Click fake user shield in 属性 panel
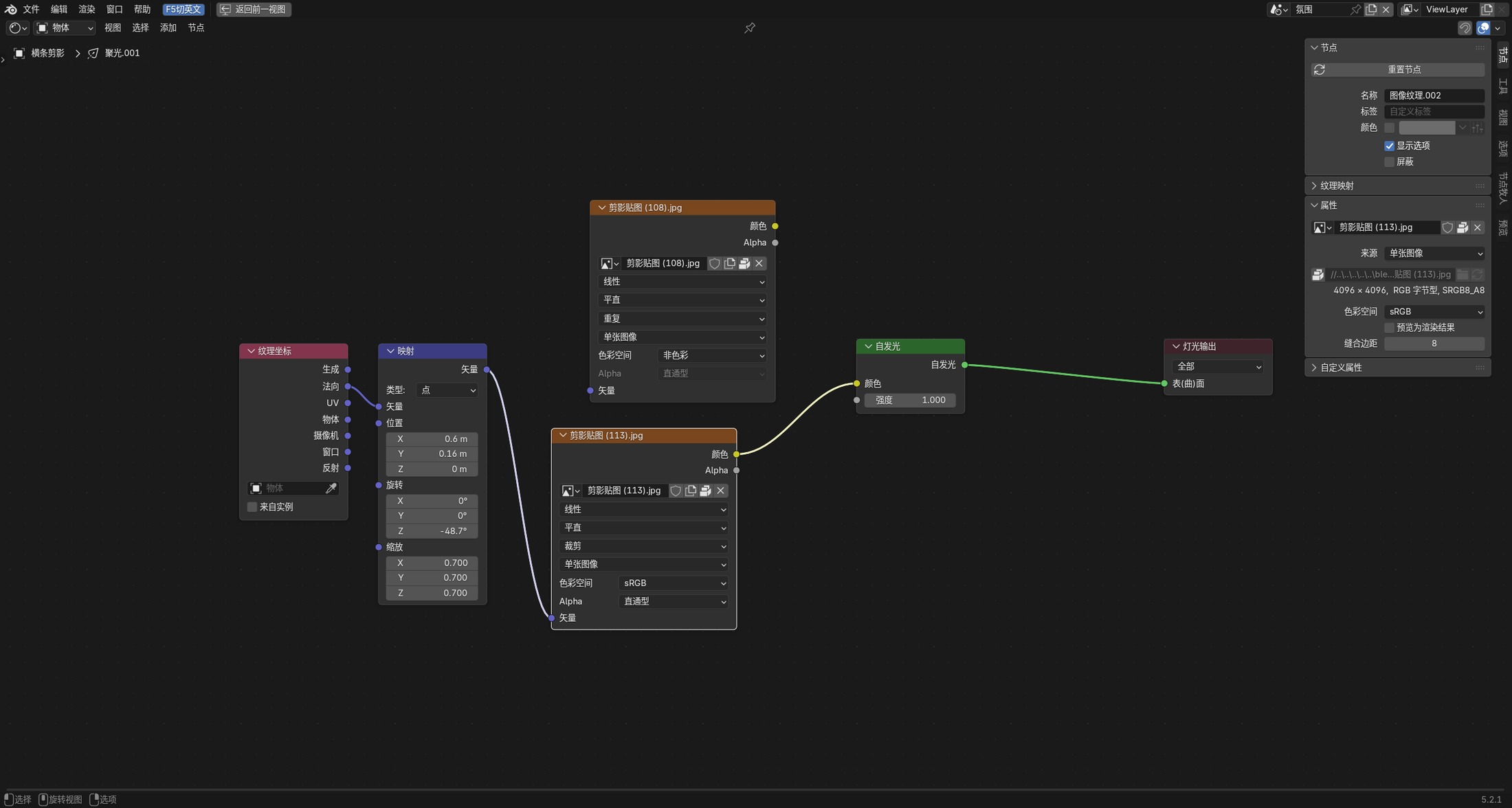Viewport: 1512px width, 808px height. click(x=1447, y=227)
